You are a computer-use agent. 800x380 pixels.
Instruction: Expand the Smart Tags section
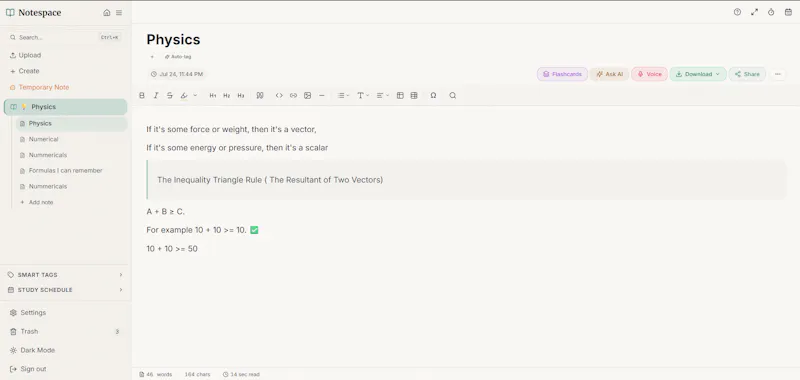(x=65, y=274)
